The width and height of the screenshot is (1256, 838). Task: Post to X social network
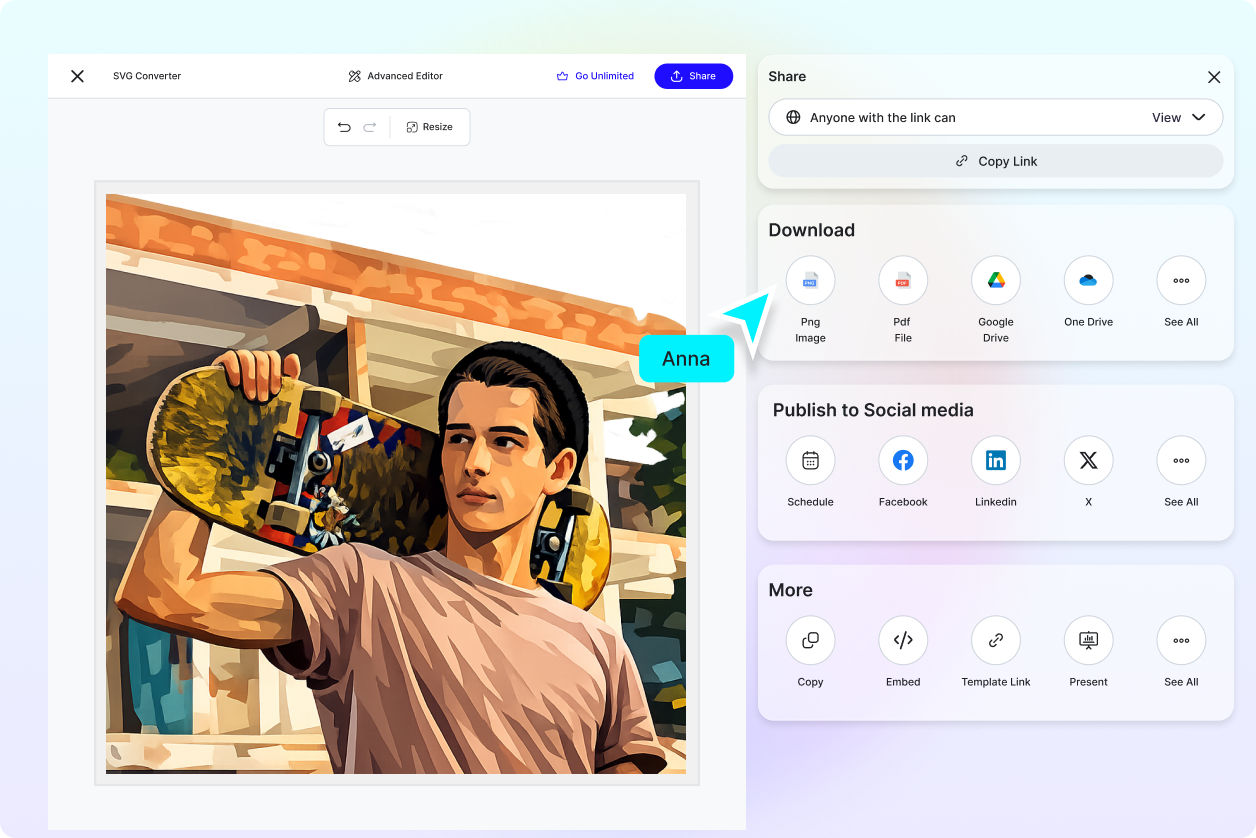(x=1088, y=460)
